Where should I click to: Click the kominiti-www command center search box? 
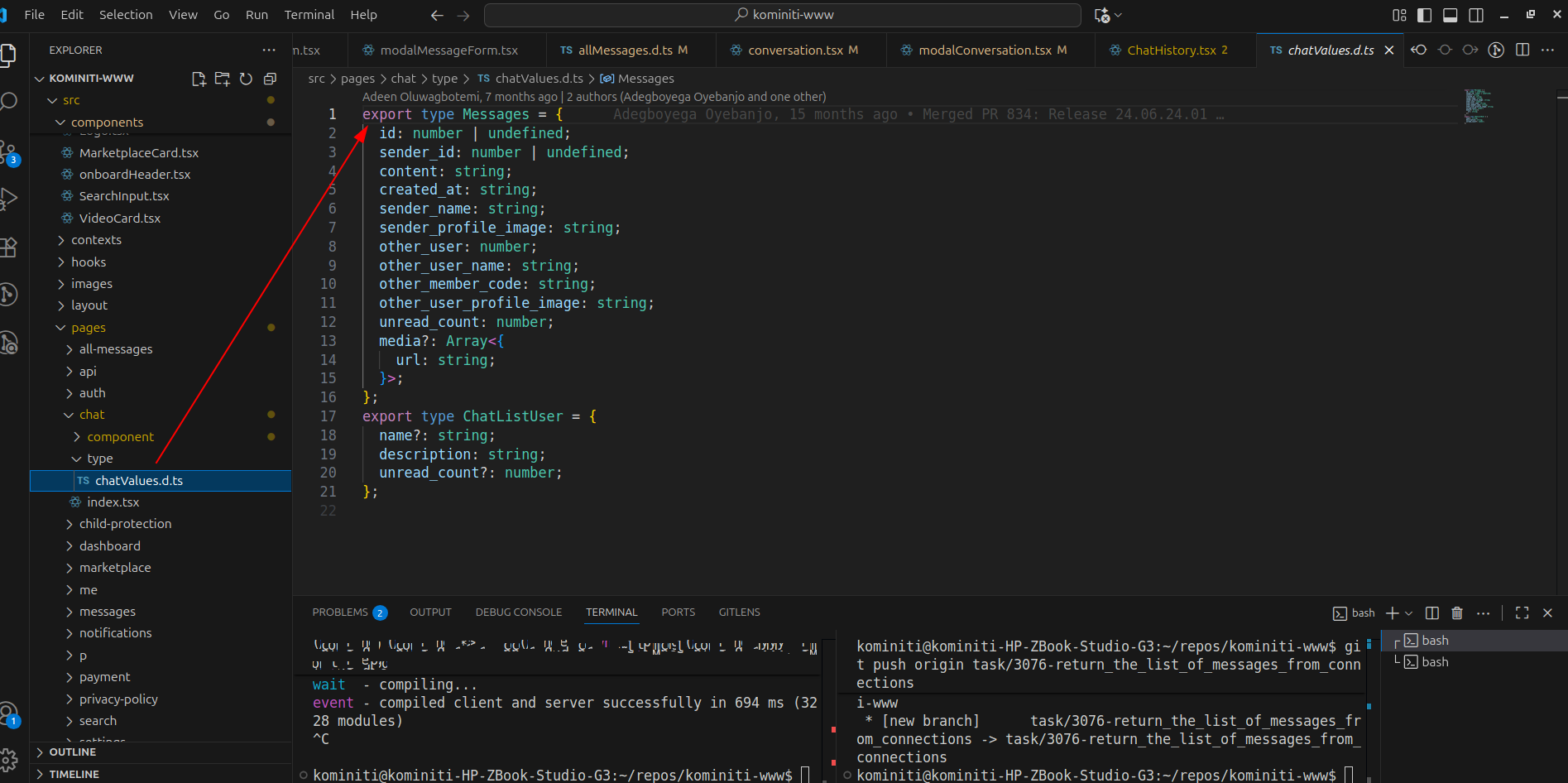pos(783,15)
